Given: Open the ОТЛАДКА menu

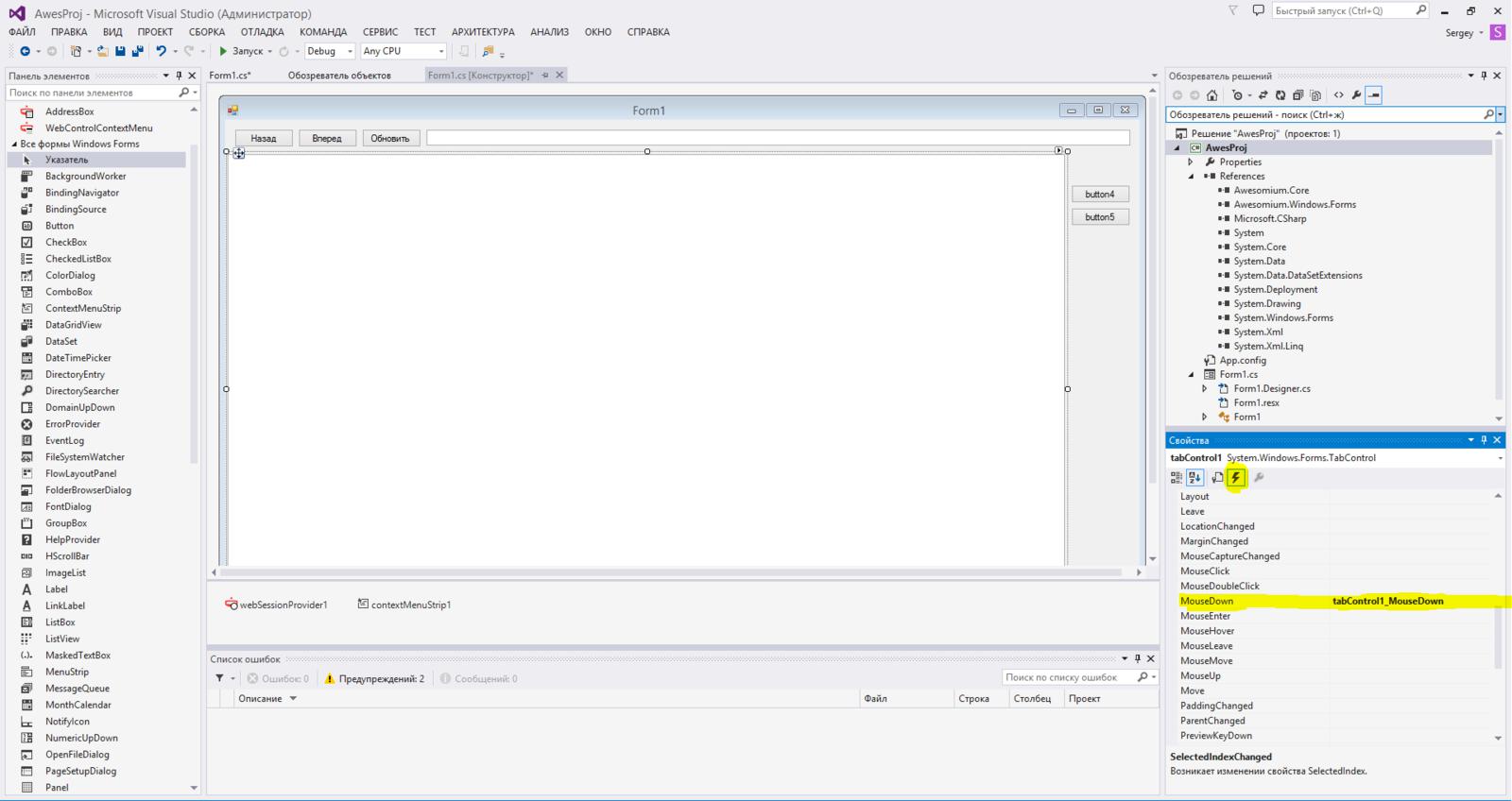Looking at the screenshot, I should pos(262,32).
